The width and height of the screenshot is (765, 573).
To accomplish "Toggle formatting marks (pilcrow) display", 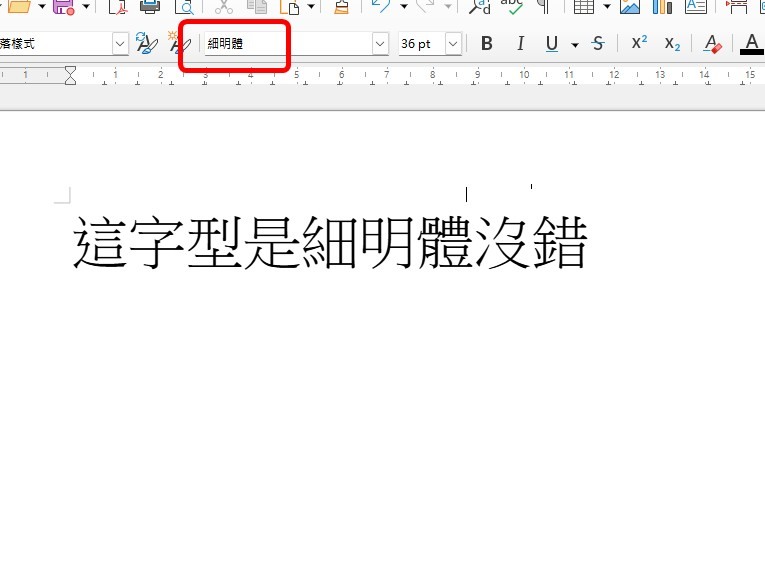I will pyautogui.click(x=543, y=6).
